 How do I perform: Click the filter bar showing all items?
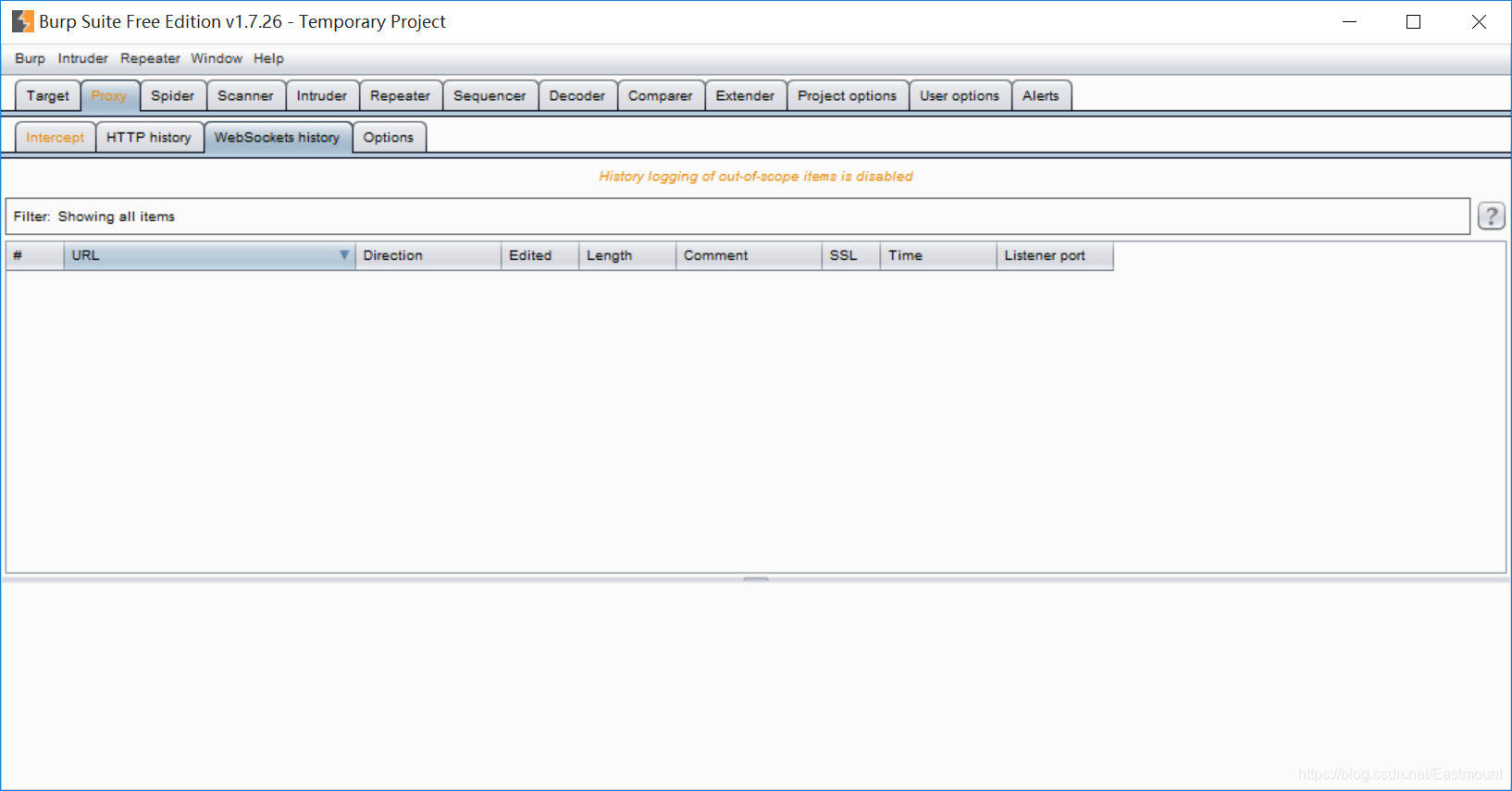point(737,216)
